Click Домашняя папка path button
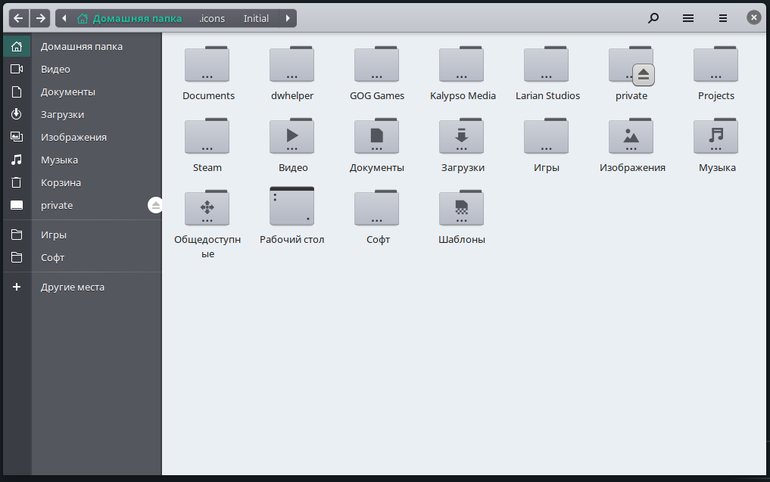Image resolution: width=770 pixels, height=482 pixels. point(130,18)
